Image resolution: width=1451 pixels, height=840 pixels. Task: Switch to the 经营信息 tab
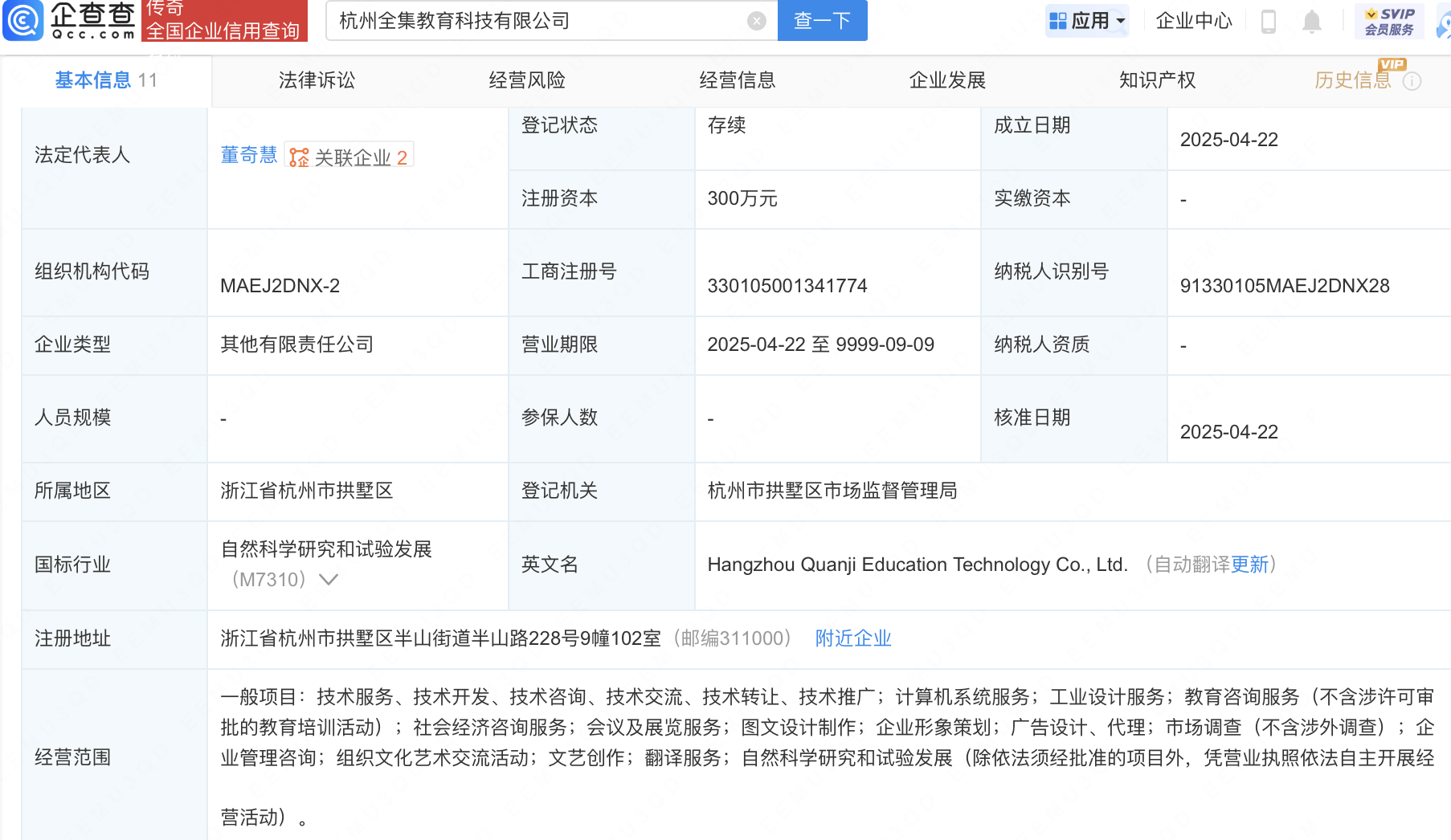737,80
